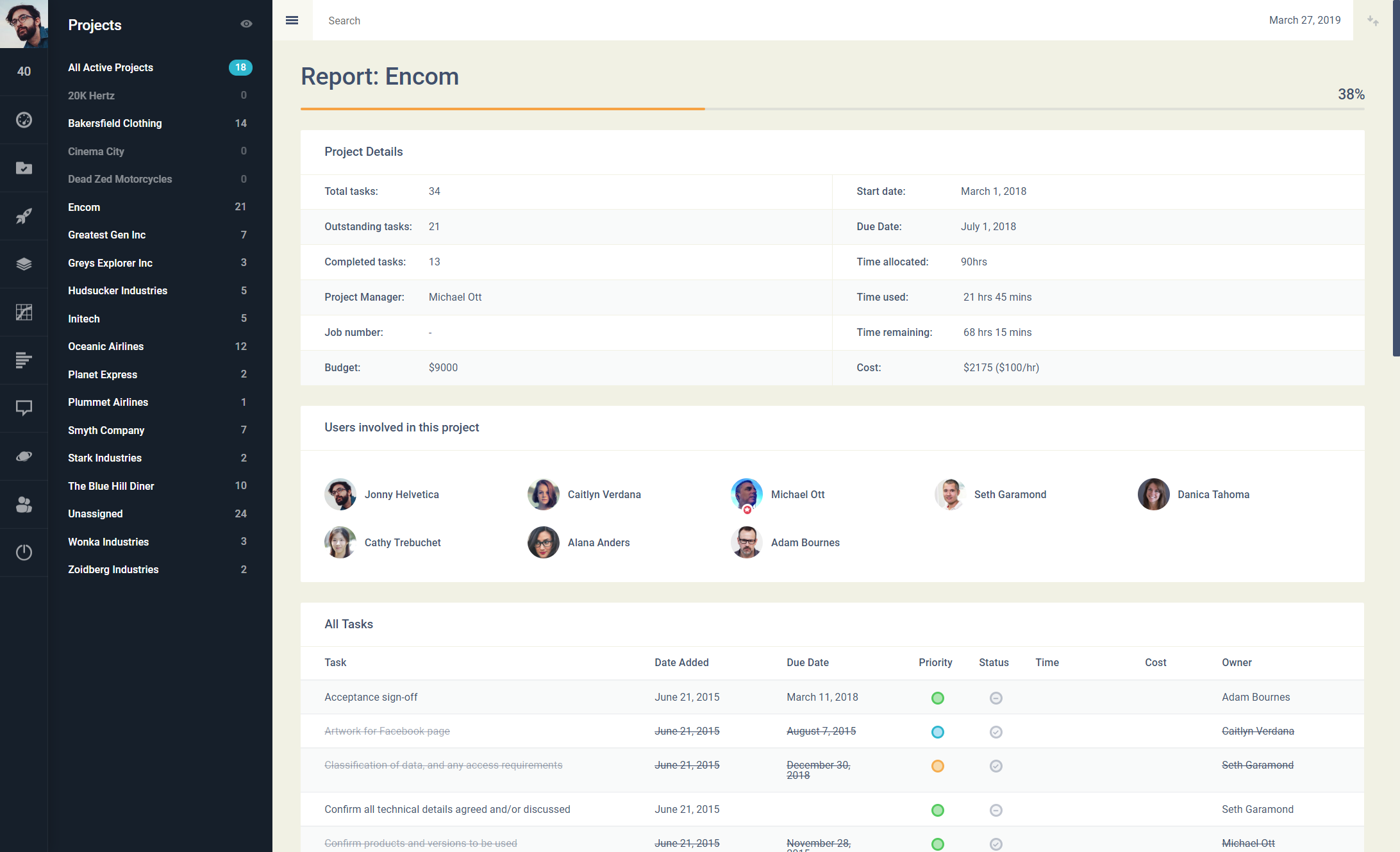Open the 40 notifications counter
Image resolution: width=1400 pixels, height=852 pixels.
(24, 71)
